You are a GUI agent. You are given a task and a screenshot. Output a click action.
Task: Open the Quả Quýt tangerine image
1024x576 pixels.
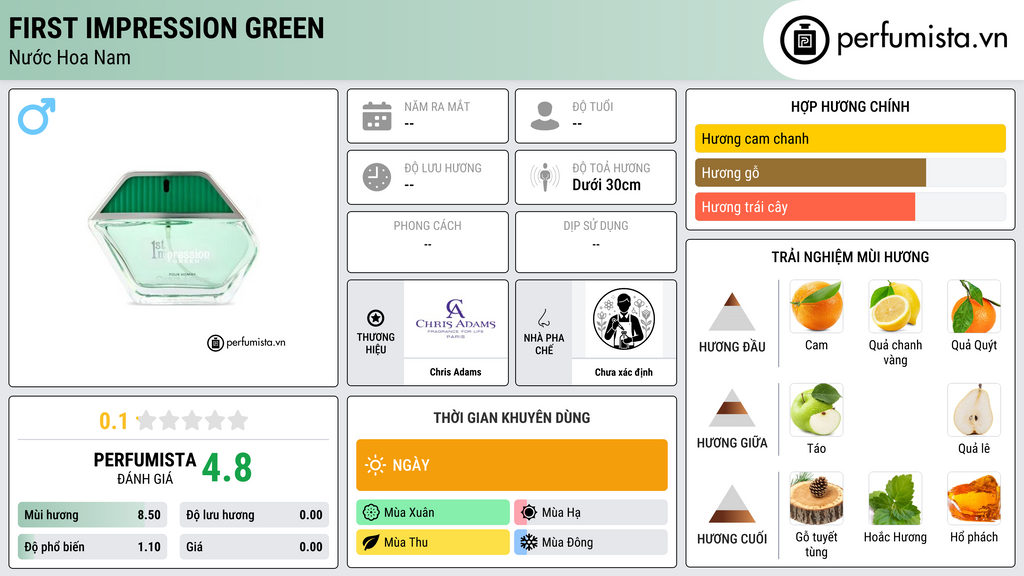tap(974, 306)
